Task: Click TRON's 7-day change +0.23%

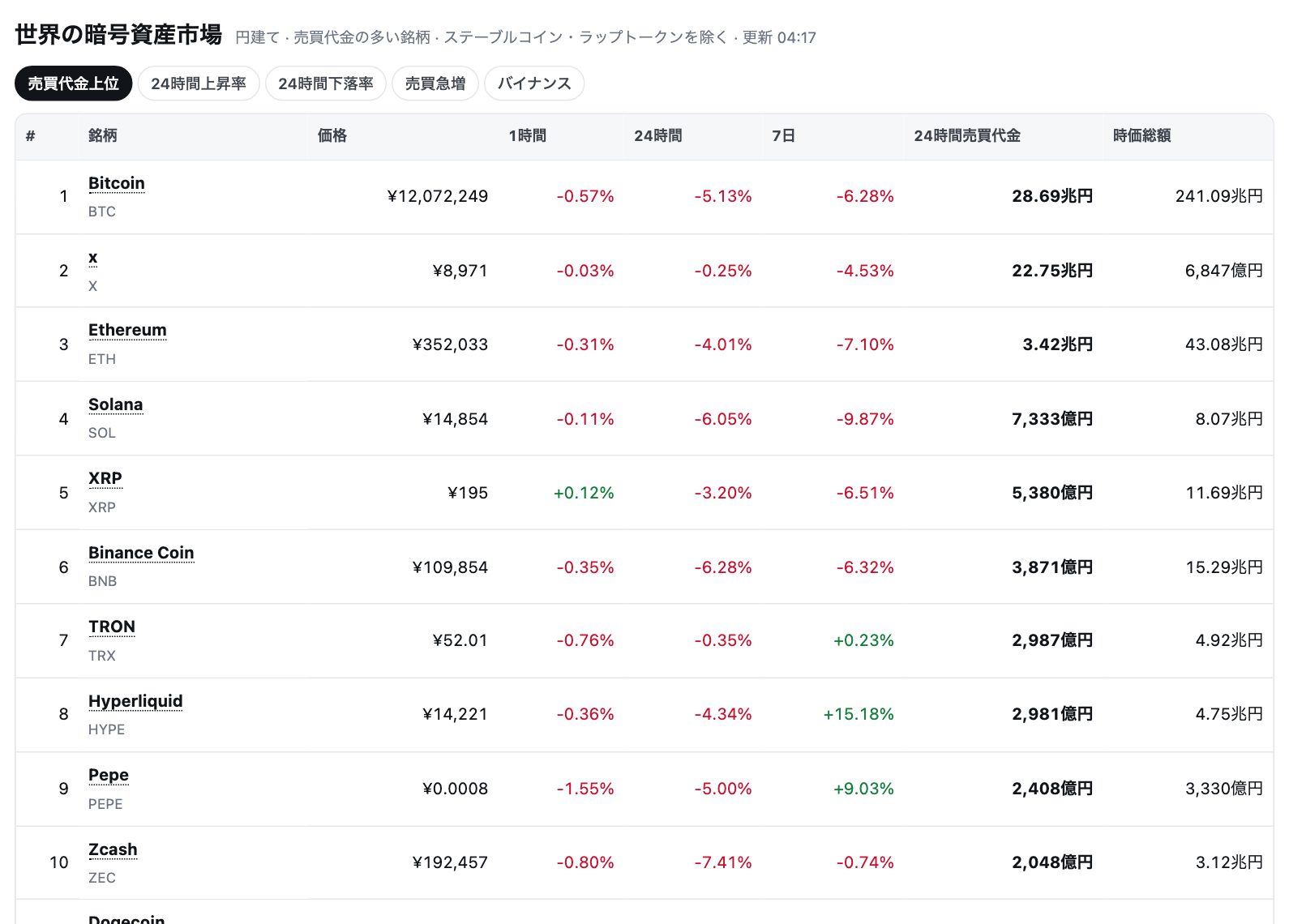Action: point(863,640)
